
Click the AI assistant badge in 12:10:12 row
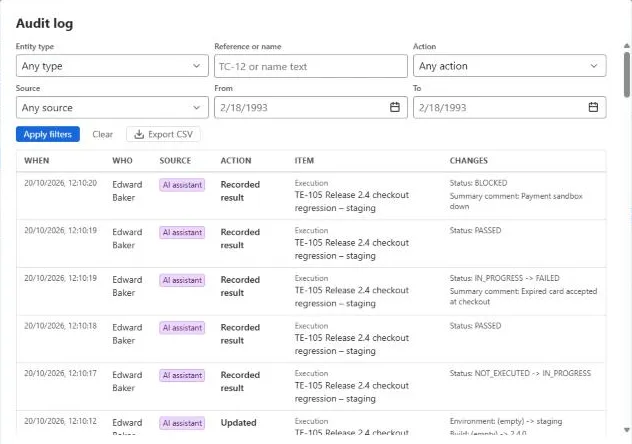pyautogui.click(x=182, y=423)
